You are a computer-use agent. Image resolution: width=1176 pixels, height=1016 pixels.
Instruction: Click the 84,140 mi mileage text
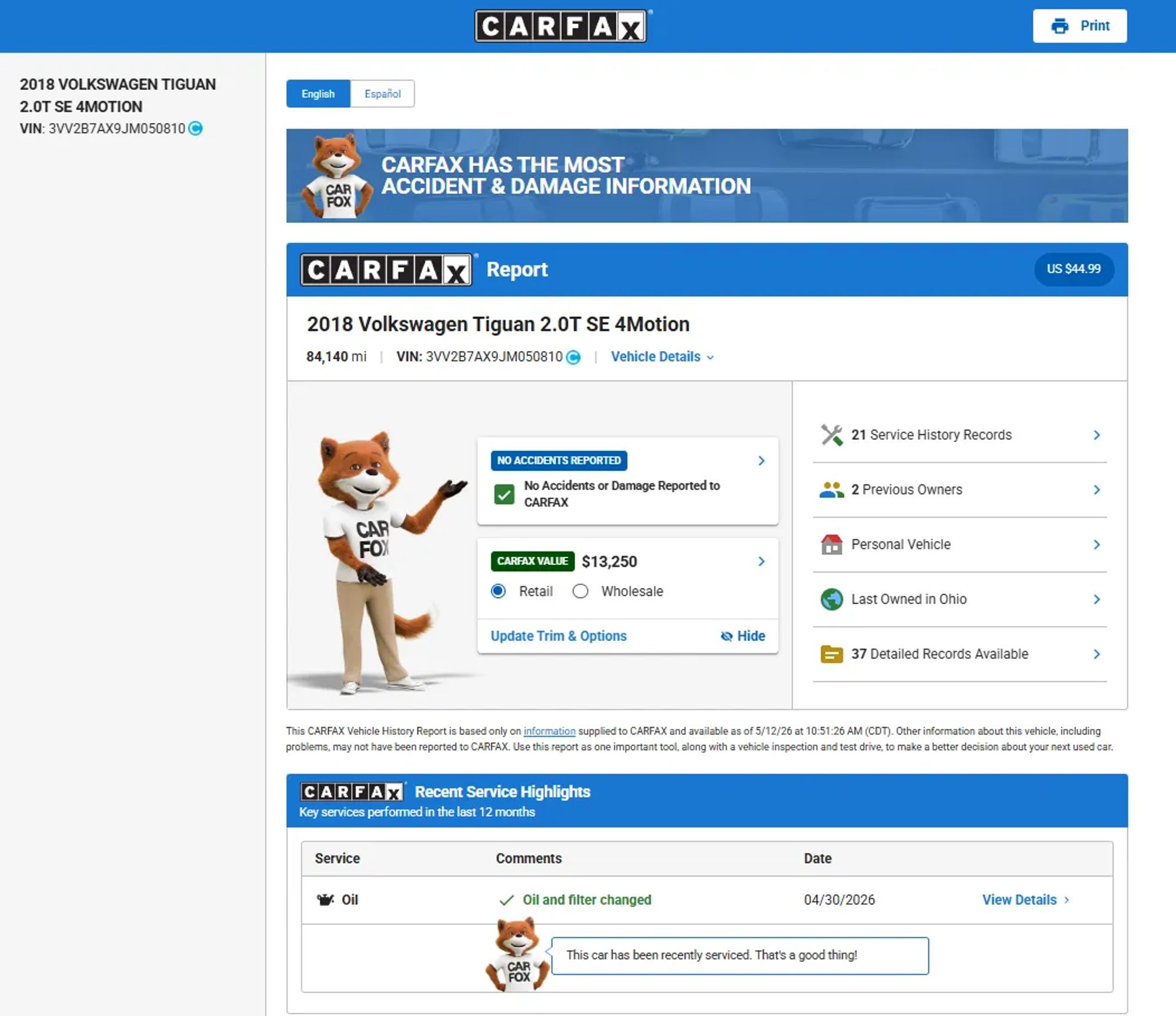pos(336,357)
